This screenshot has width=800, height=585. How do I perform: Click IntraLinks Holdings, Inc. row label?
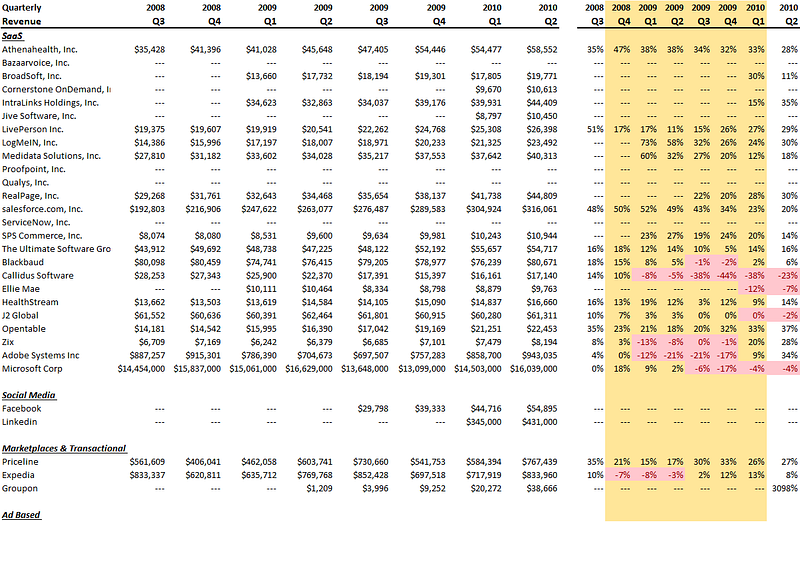(x=50, y=103)
